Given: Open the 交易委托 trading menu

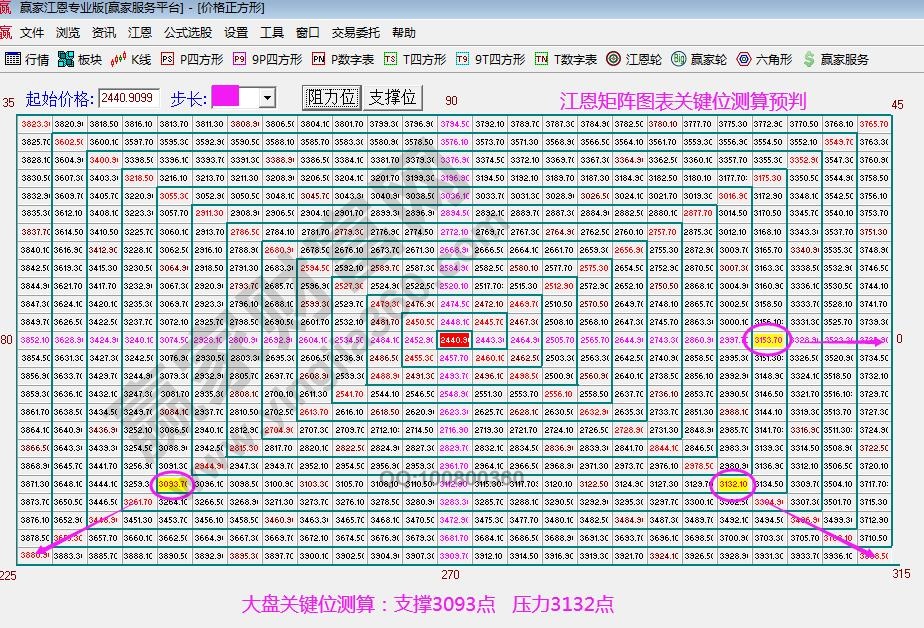Looking at the screenshot, I should 355,32.
